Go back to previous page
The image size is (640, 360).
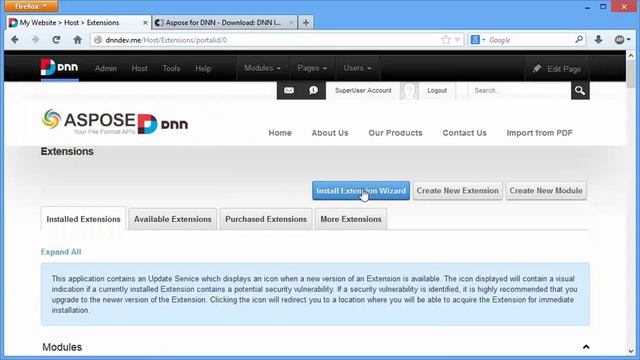[15, 40]
